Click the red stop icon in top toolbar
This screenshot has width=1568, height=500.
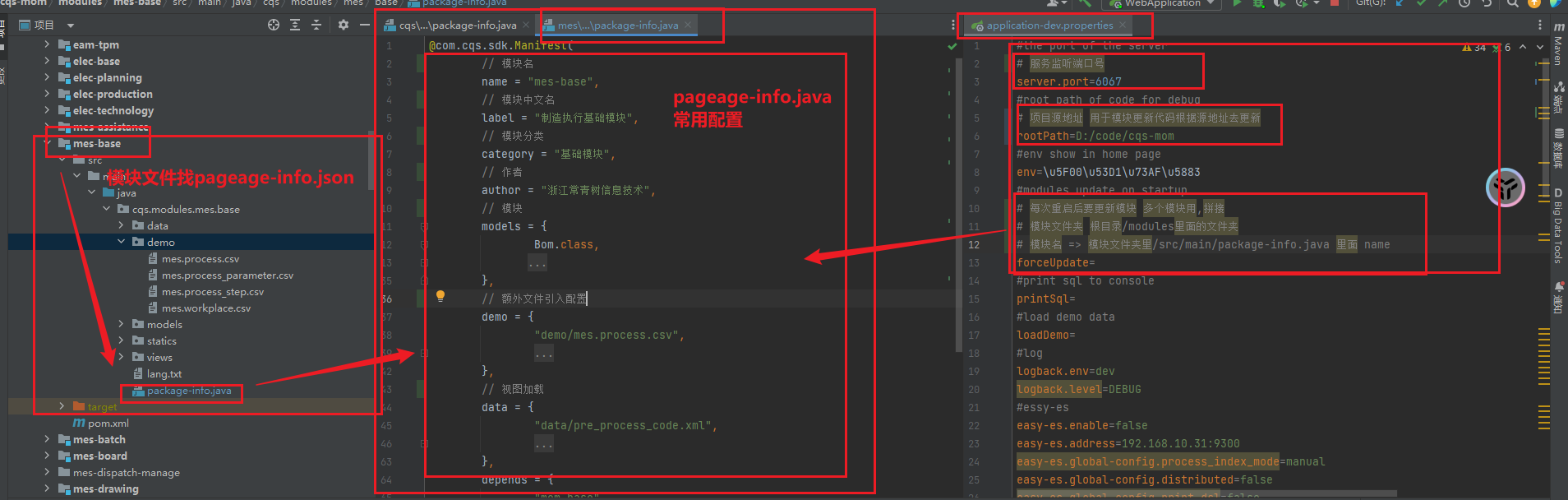click(x=1334, y=3)
